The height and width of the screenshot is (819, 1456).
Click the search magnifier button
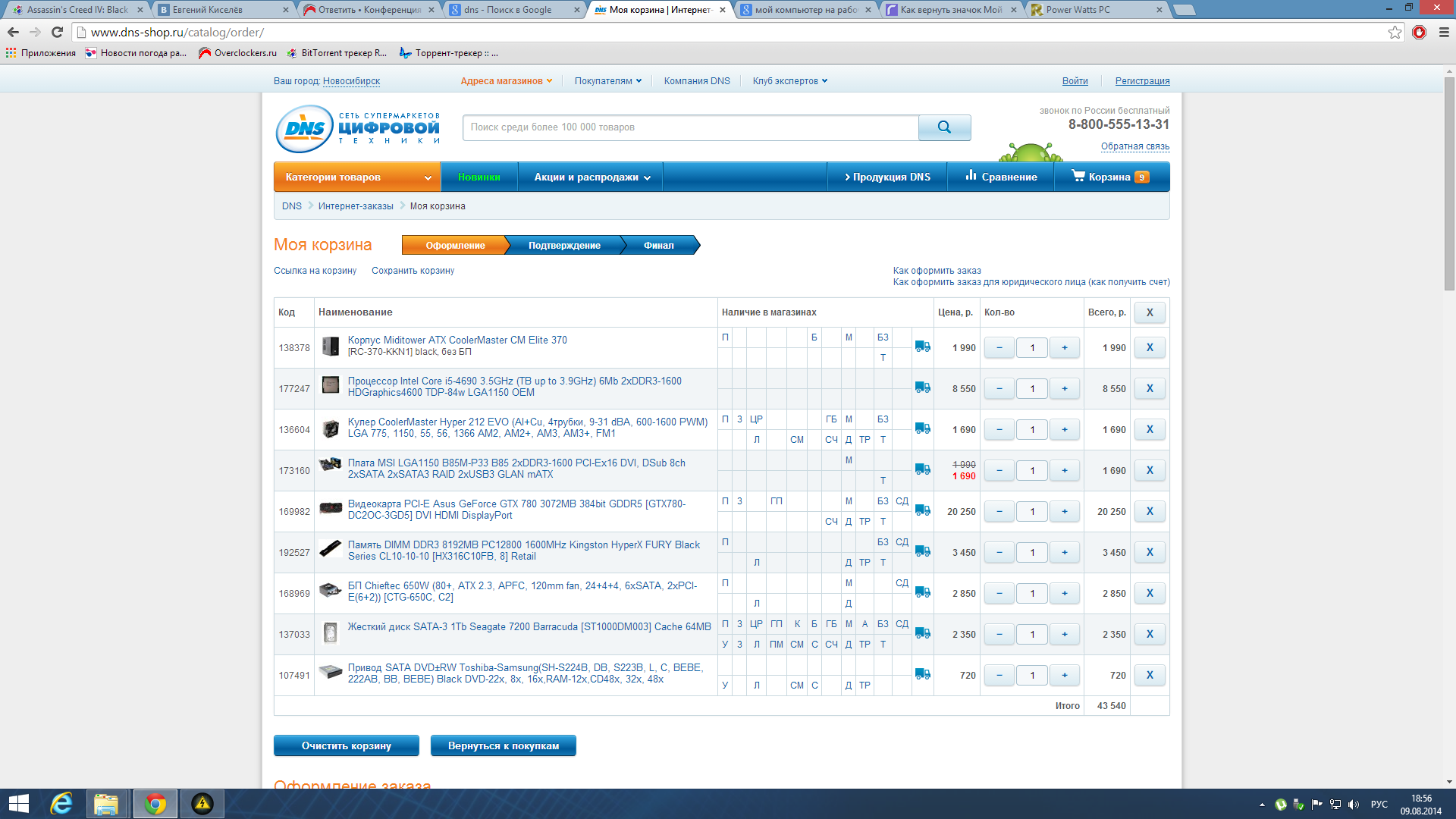tap(943, 127)
